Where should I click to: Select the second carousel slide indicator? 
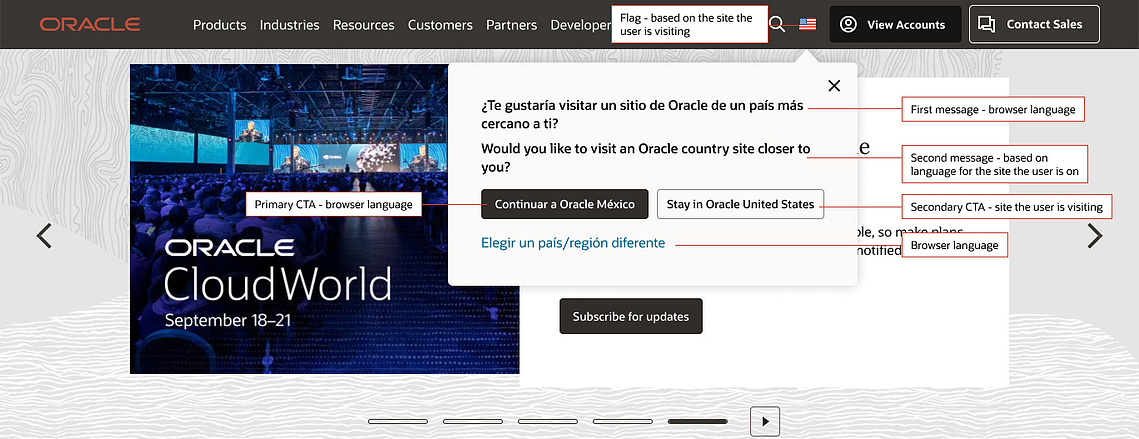tap(473, 422)
